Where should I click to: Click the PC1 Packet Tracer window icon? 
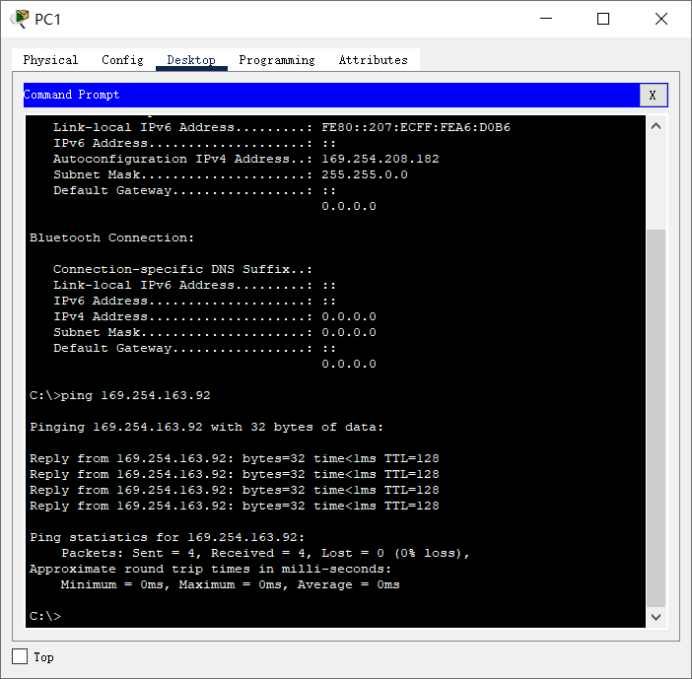[20, 19]
